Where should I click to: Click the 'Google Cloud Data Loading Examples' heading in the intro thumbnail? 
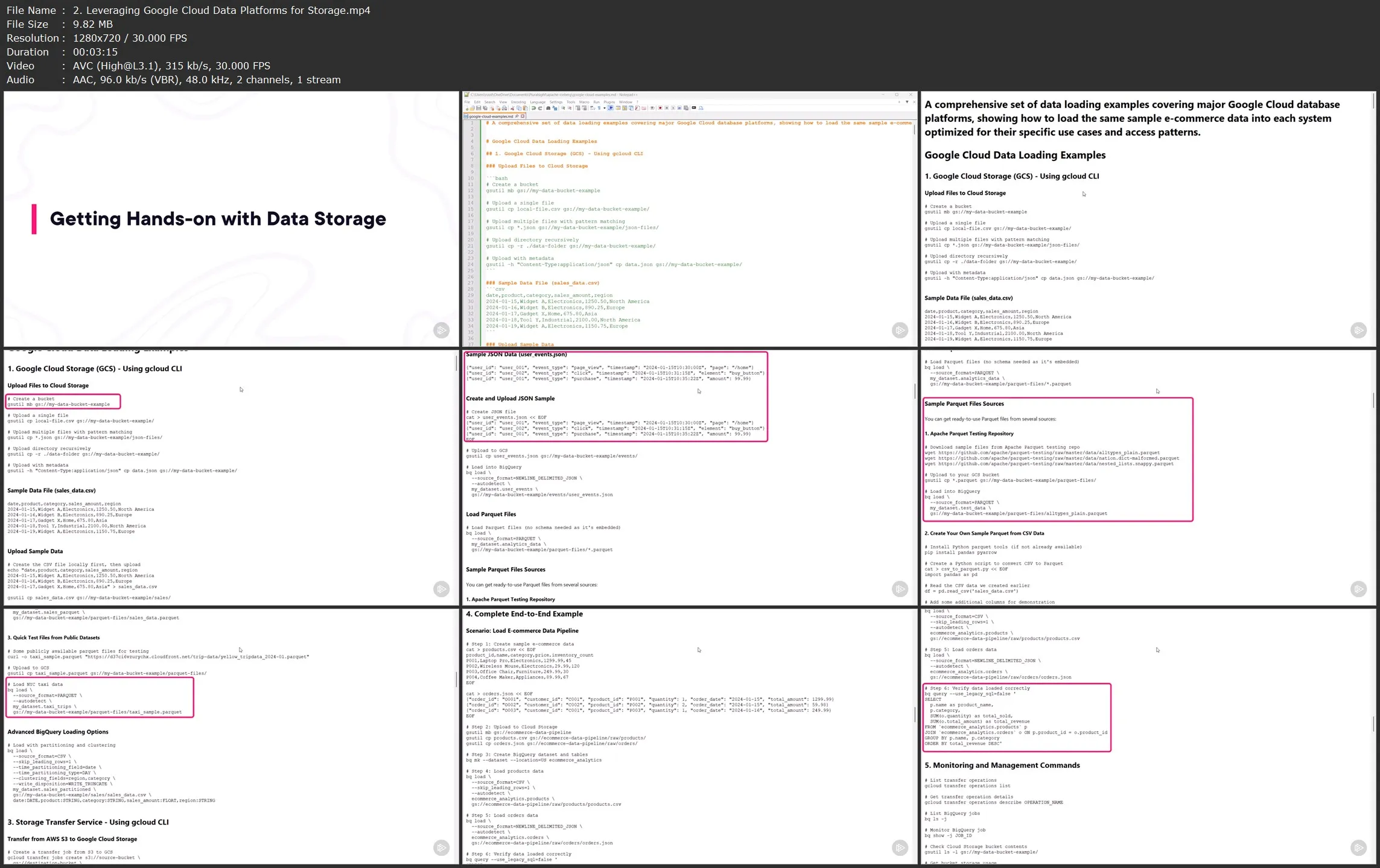[x=1015, y=155]
